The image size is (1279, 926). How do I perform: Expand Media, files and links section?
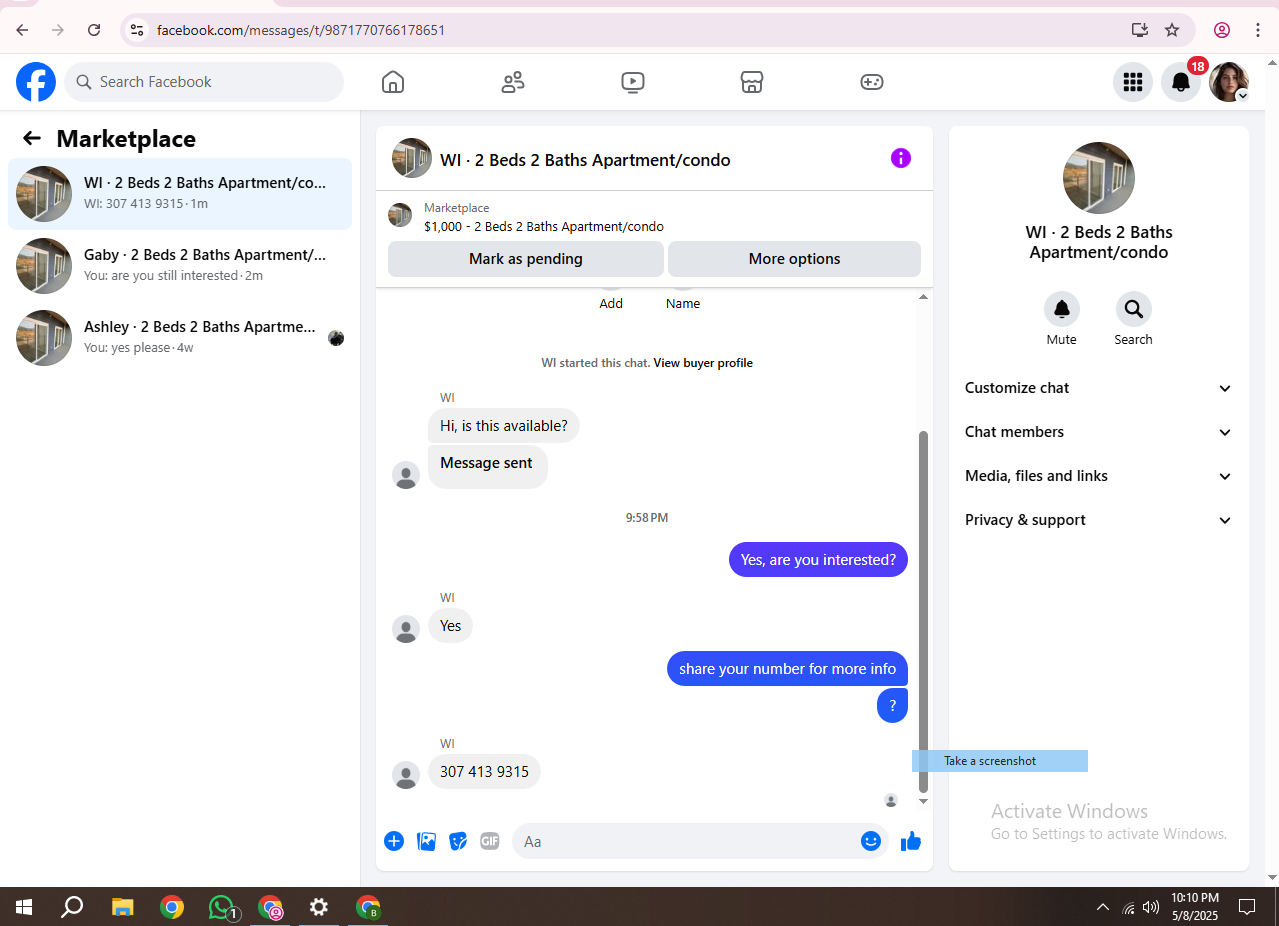tap(1098, 476)
